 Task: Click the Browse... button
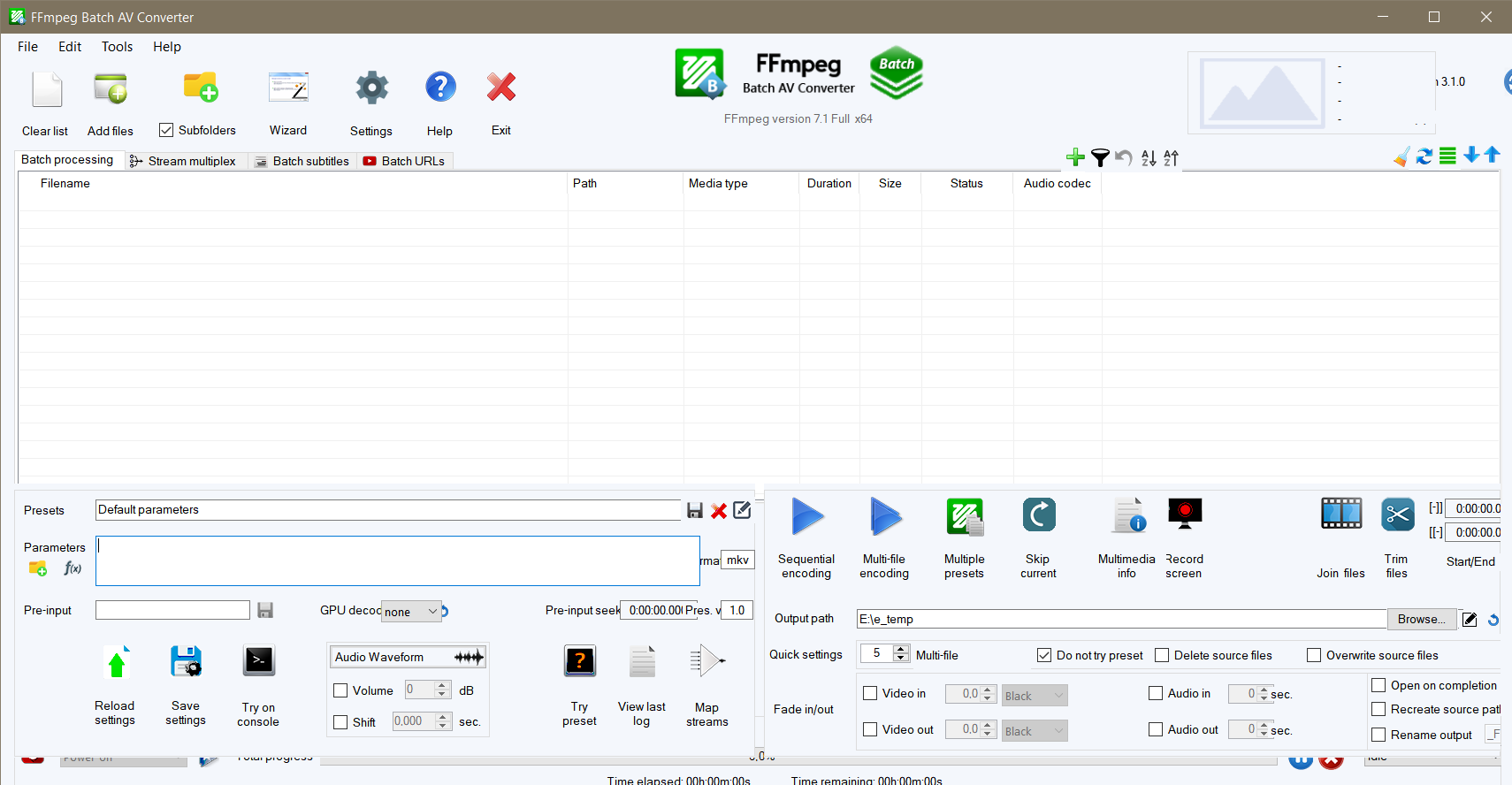[x=1422, y=619]
